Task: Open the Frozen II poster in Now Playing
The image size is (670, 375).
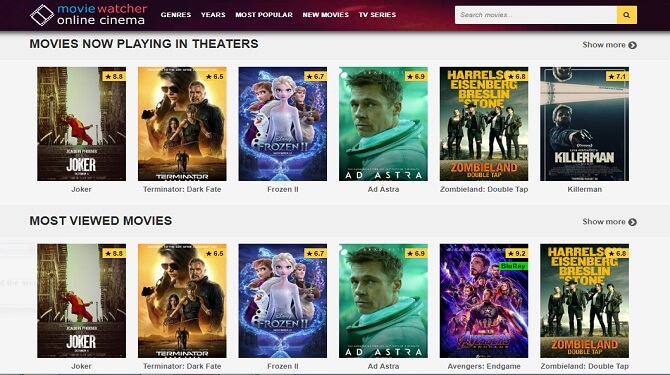Action: 282,124
